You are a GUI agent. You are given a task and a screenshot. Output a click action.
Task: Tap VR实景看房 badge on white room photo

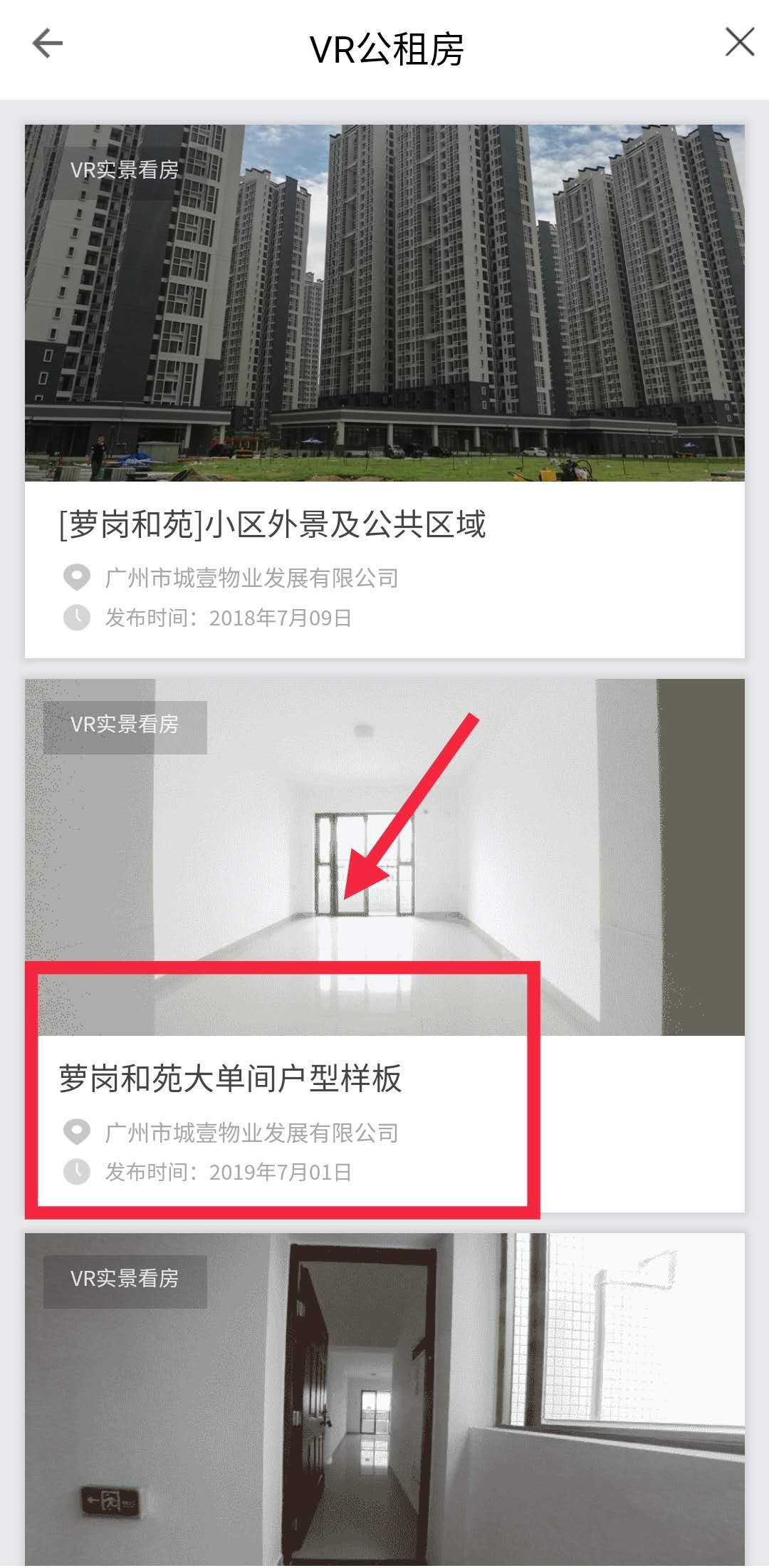coord(125,724)
